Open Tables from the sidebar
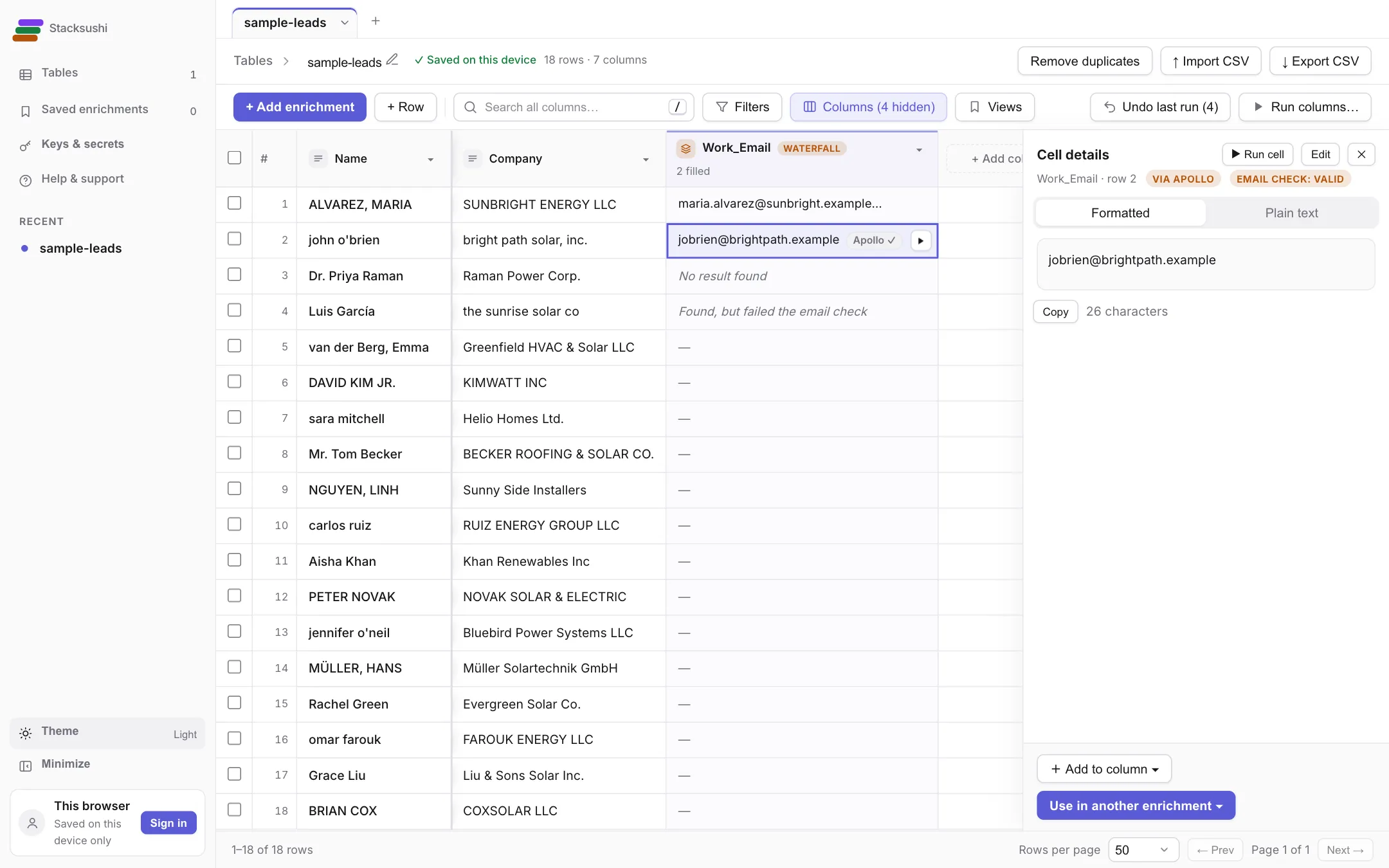1389x868 pixels. click(x=107, y=73)
